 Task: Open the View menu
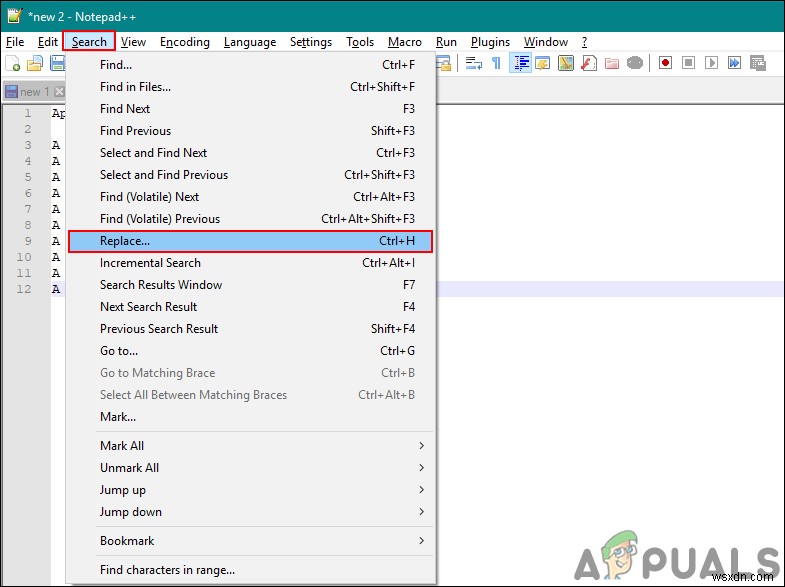pyautogui.click(x=133, y=42)
